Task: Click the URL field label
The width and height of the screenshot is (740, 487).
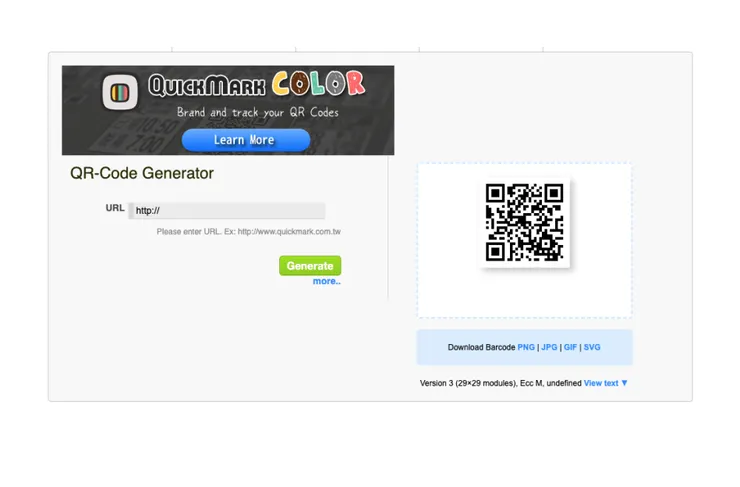Action: 115,208
